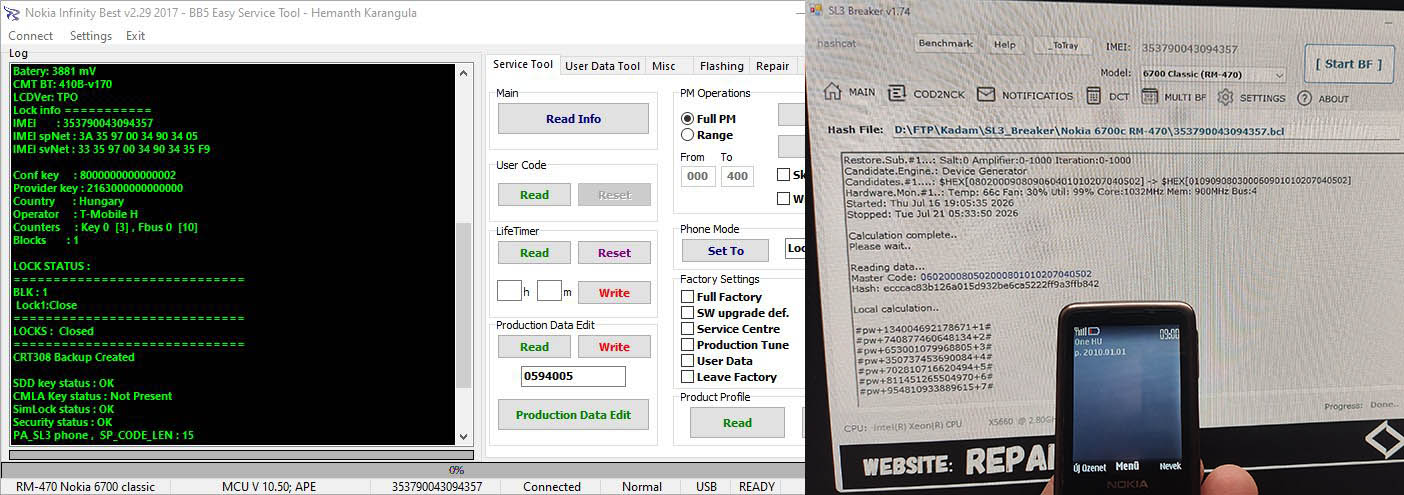
Task: Click the red Write in LifeTimer
Action: pos(614,293)
